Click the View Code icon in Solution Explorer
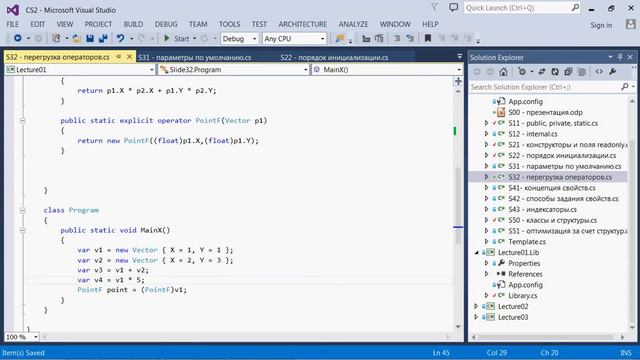This screenshot has height=360, width=640. pyautogui.click(x=599, y=72)
